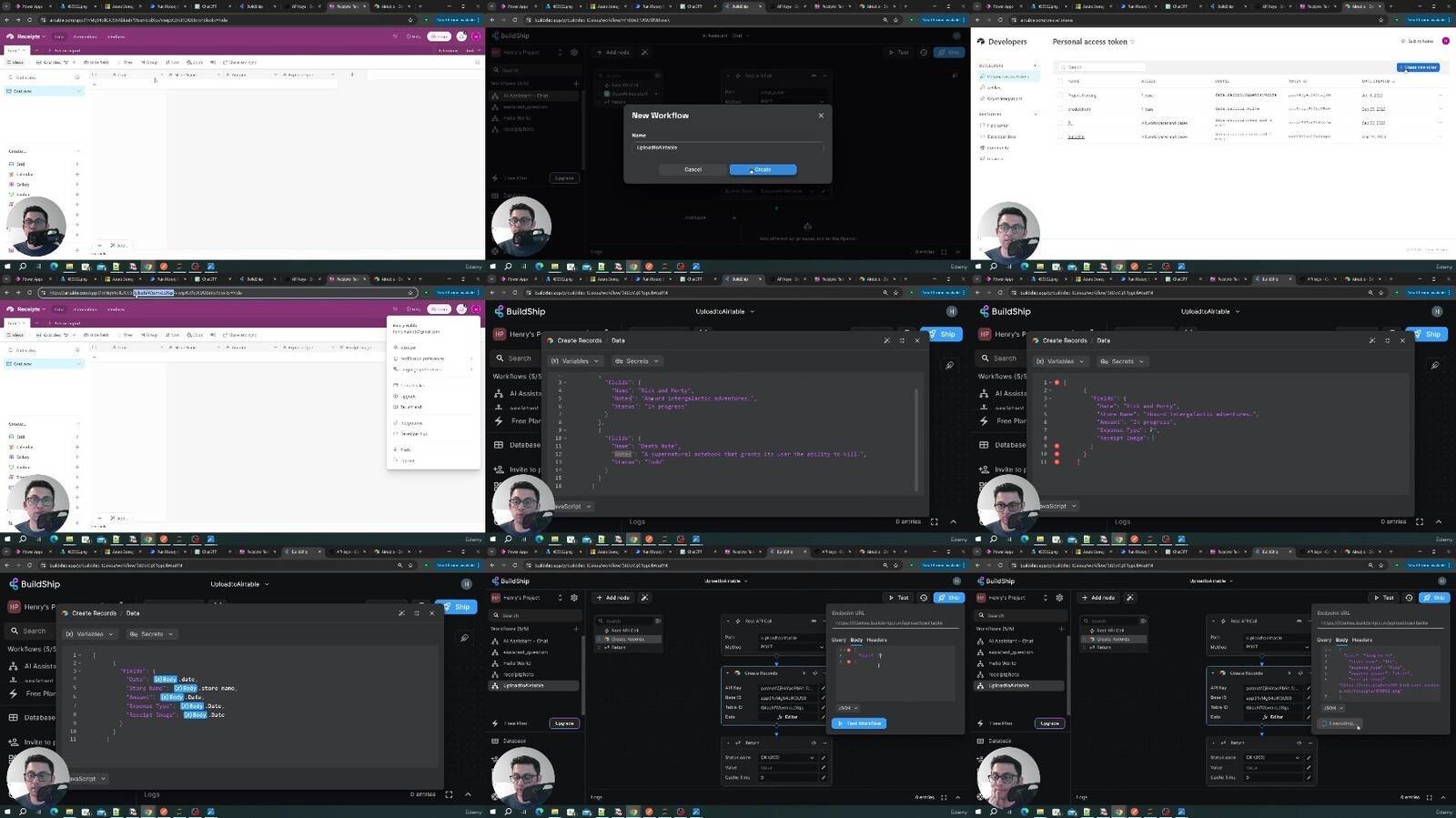Image resolution: width=1456 pixels, height=818 pixels.
Task: Click the expand icon in Rick and Morty editor header
Action: click(902, 340)
